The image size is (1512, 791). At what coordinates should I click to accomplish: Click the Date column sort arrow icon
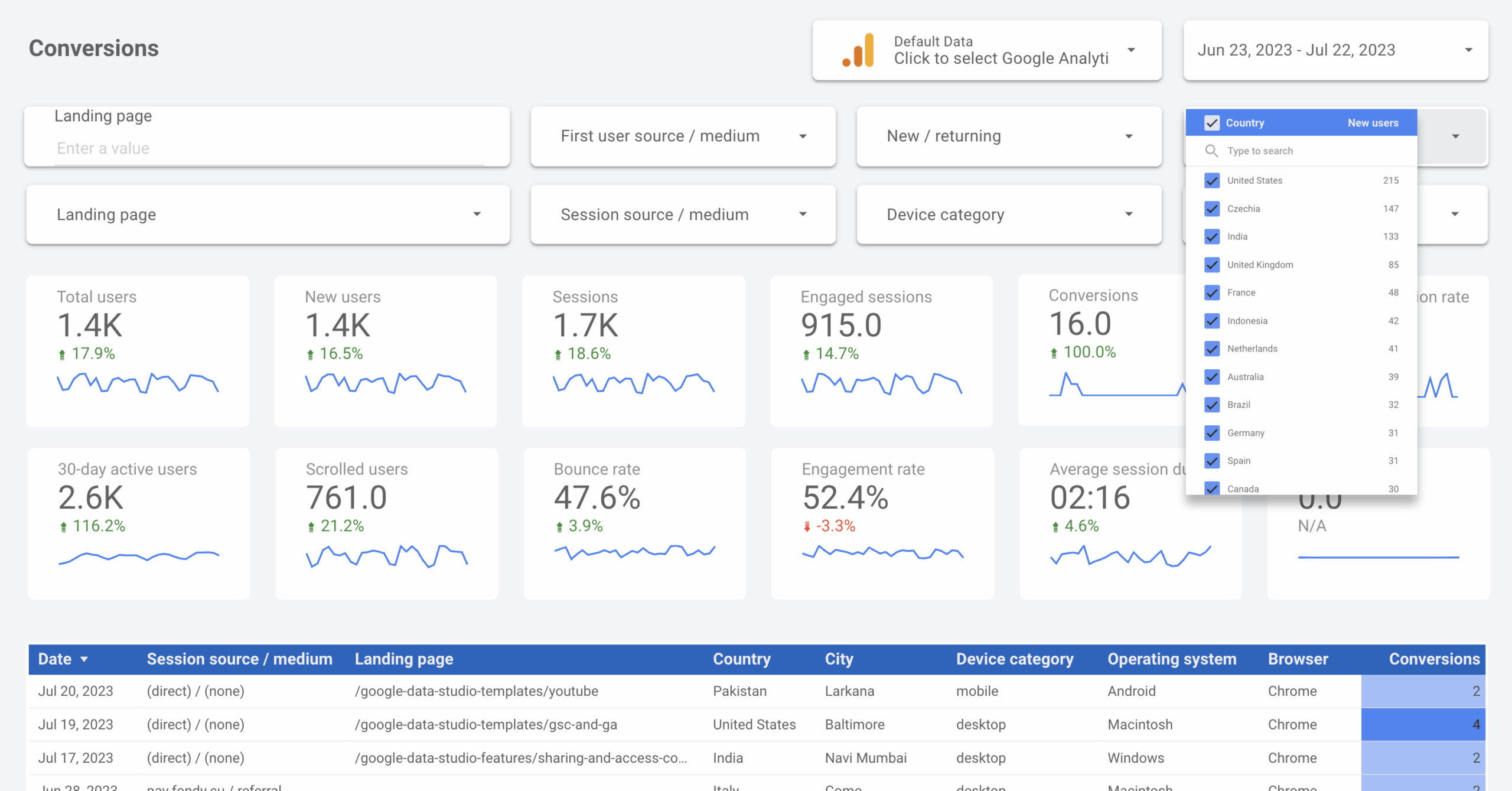(84, 659)
